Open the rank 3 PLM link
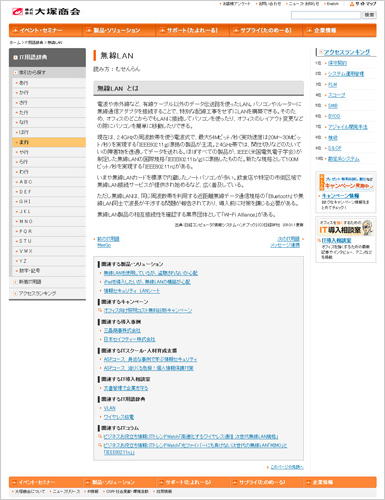Viewport: 385px width, 500px height. click(332, 85)
